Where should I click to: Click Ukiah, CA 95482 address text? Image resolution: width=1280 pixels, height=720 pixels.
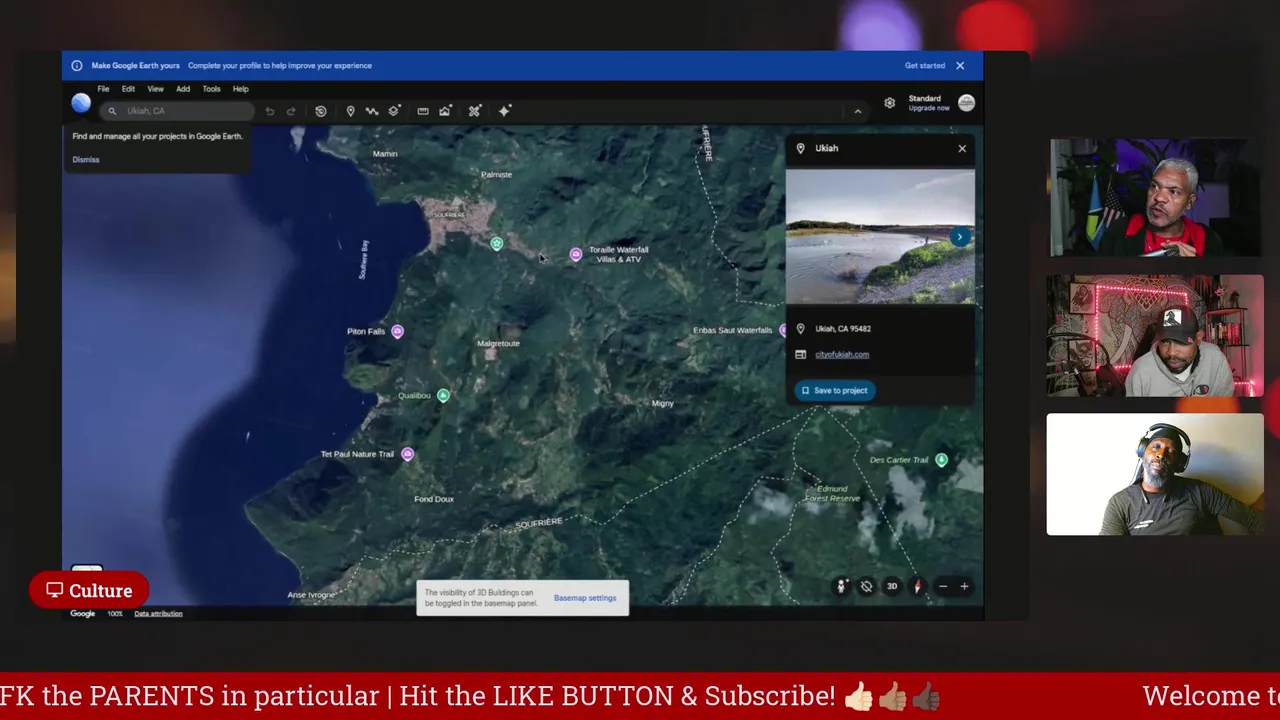tap(843, 329)
